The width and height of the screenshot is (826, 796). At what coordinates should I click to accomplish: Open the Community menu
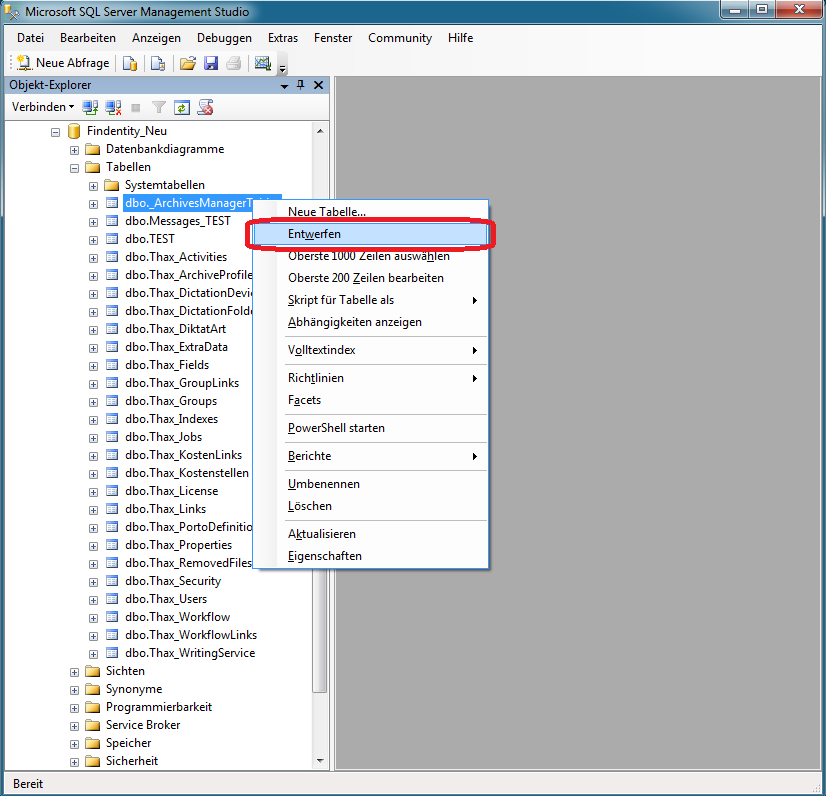[x=400, y=38]
